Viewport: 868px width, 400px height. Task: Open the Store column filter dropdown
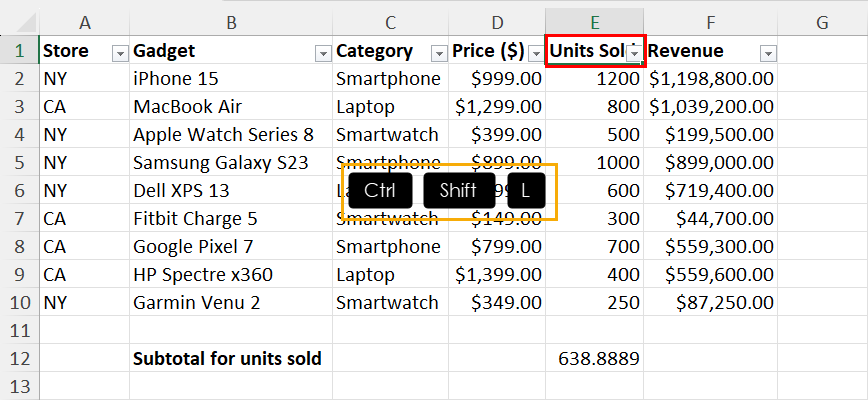click(x=120, y=53)
